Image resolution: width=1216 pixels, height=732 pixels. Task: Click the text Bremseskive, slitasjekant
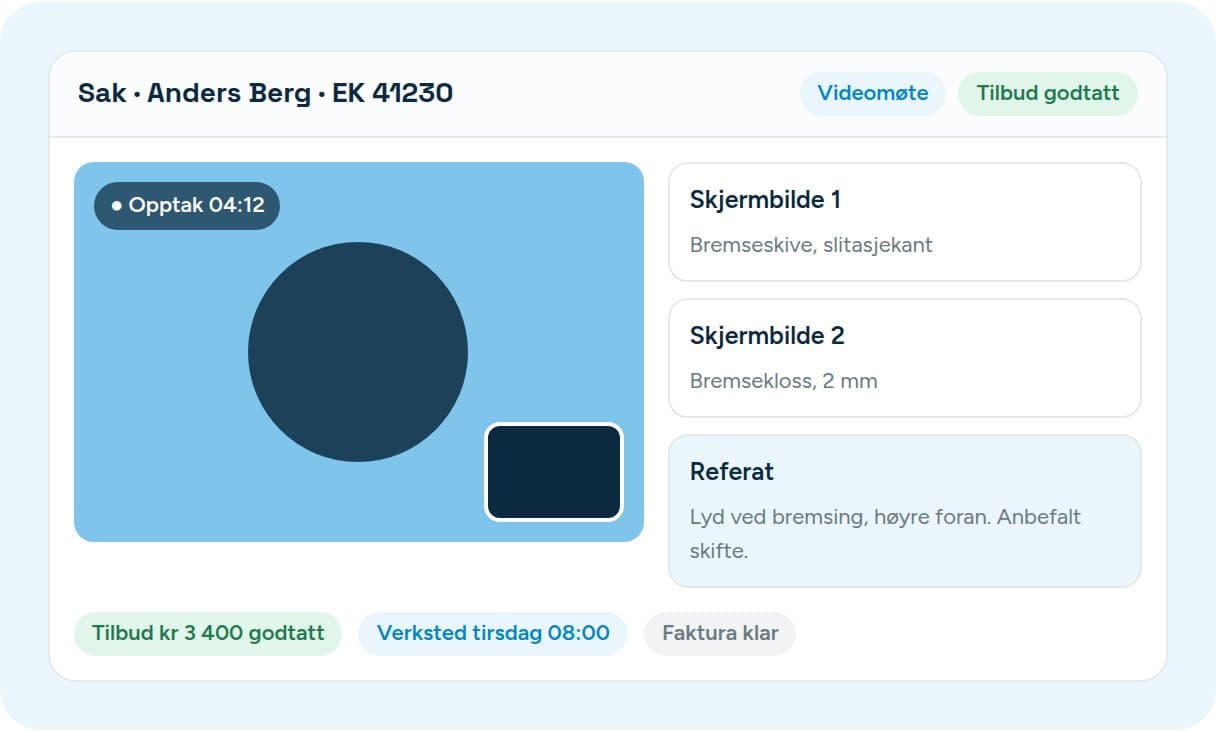[x=811, y=245]
